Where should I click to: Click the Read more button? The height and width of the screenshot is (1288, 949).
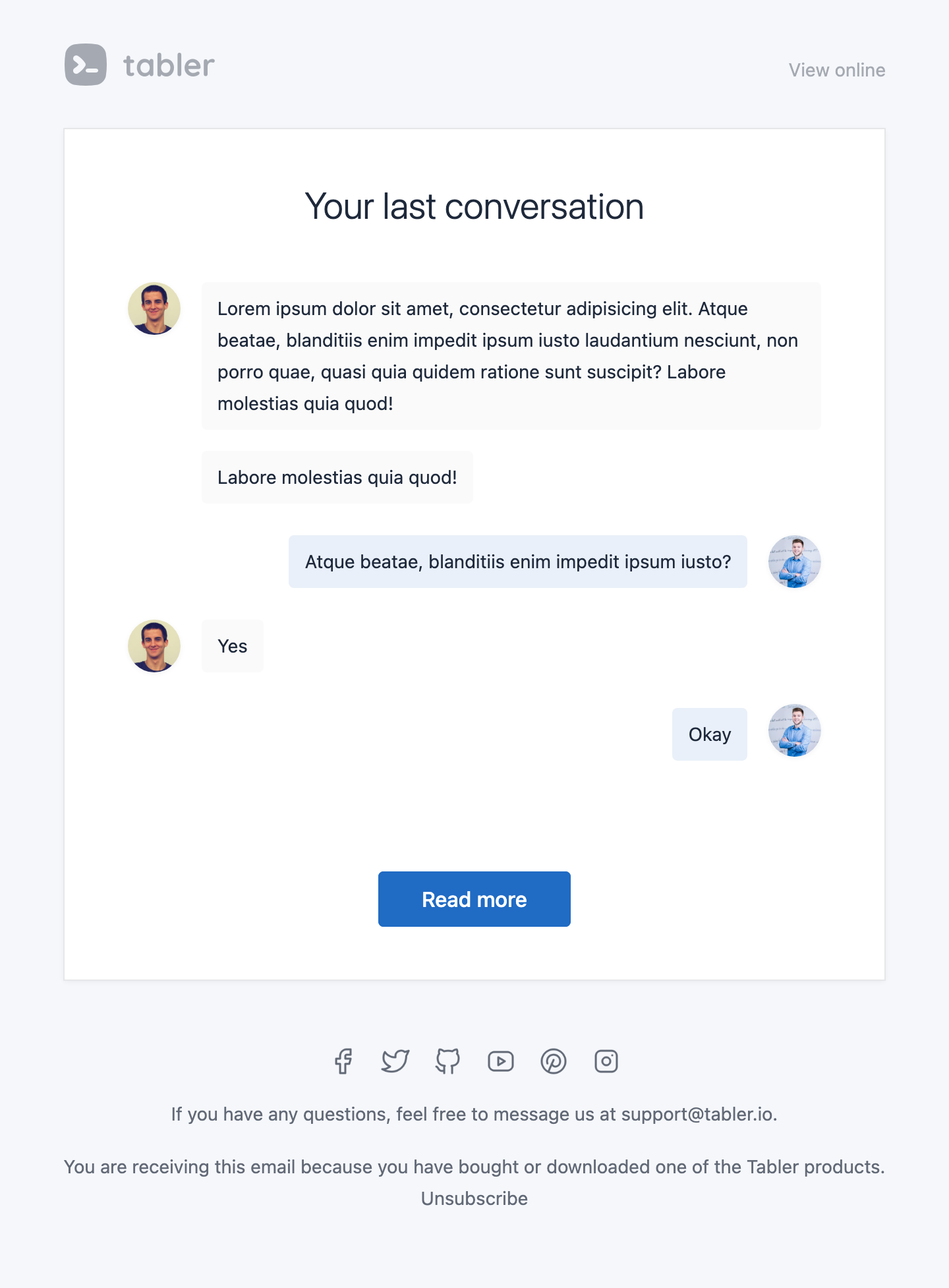coord(474,899)
